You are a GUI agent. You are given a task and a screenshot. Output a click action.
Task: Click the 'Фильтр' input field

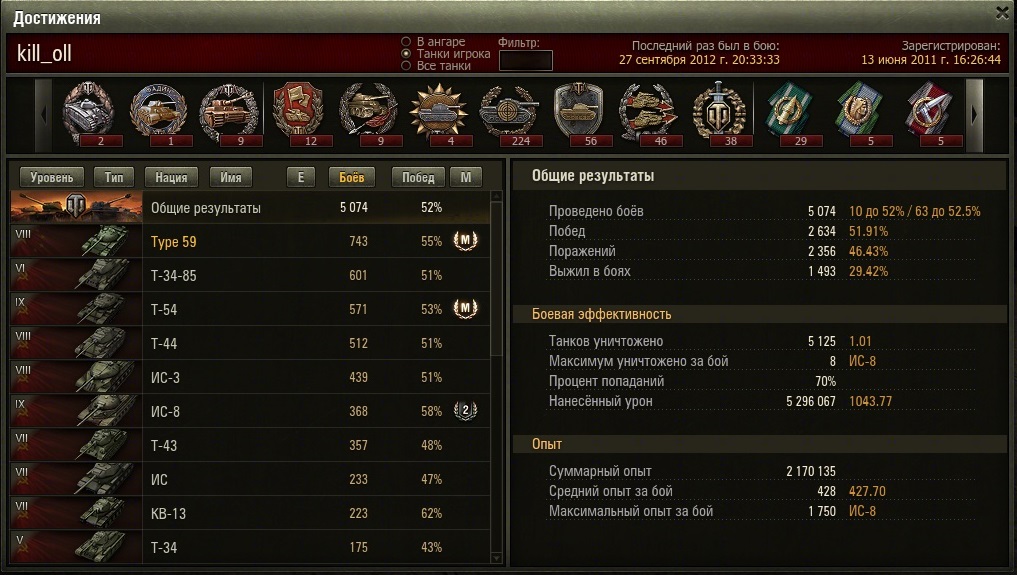pyautogui.click(x=525, y=60)
